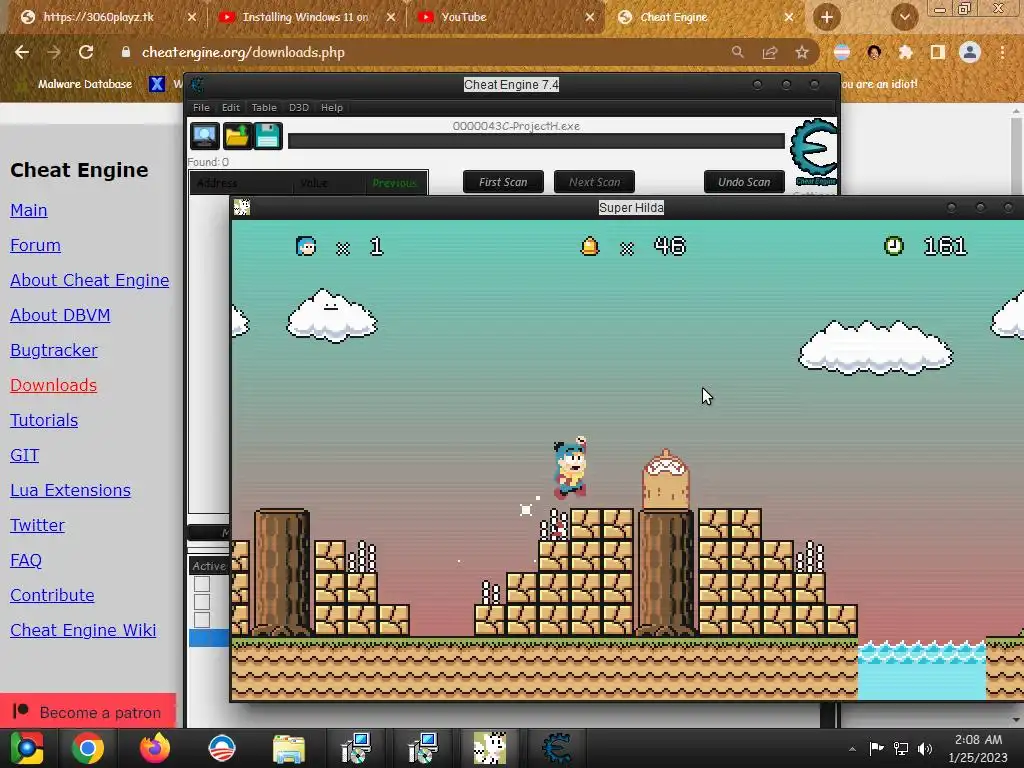Open the Chrome profile avatar
1024x768 pixels.
tap(970, 52)
